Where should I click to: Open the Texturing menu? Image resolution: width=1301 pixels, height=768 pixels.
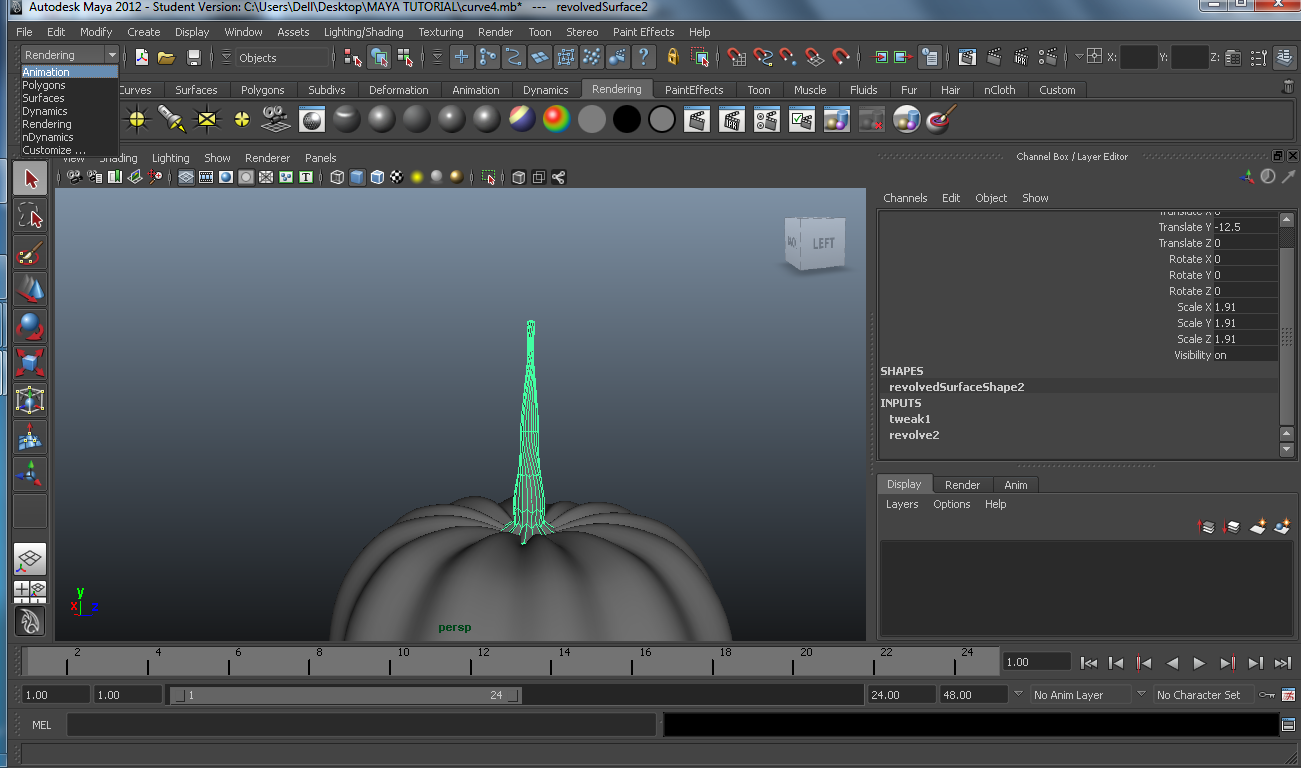click(441, 32)
